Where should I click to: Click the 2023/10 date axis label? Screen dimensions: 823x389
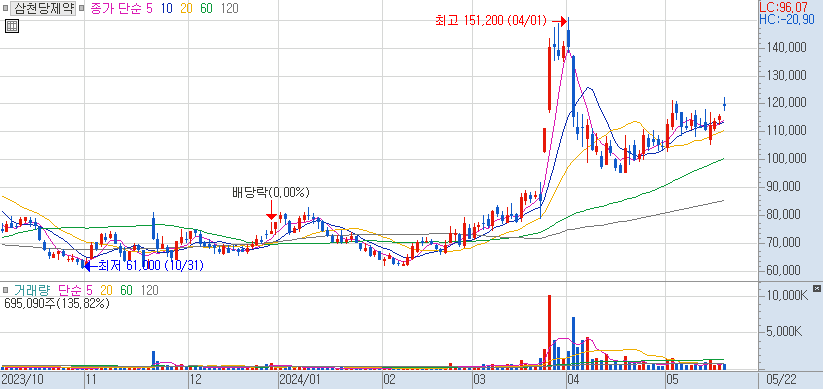[x=23, y=379]
